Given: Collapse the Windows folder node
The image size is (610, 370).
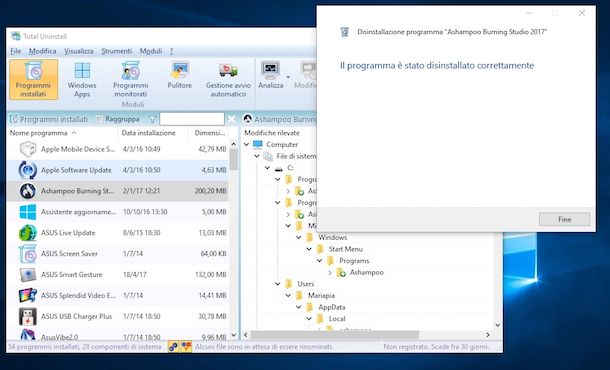Looking at the screenshot, I should coord(298,237).
